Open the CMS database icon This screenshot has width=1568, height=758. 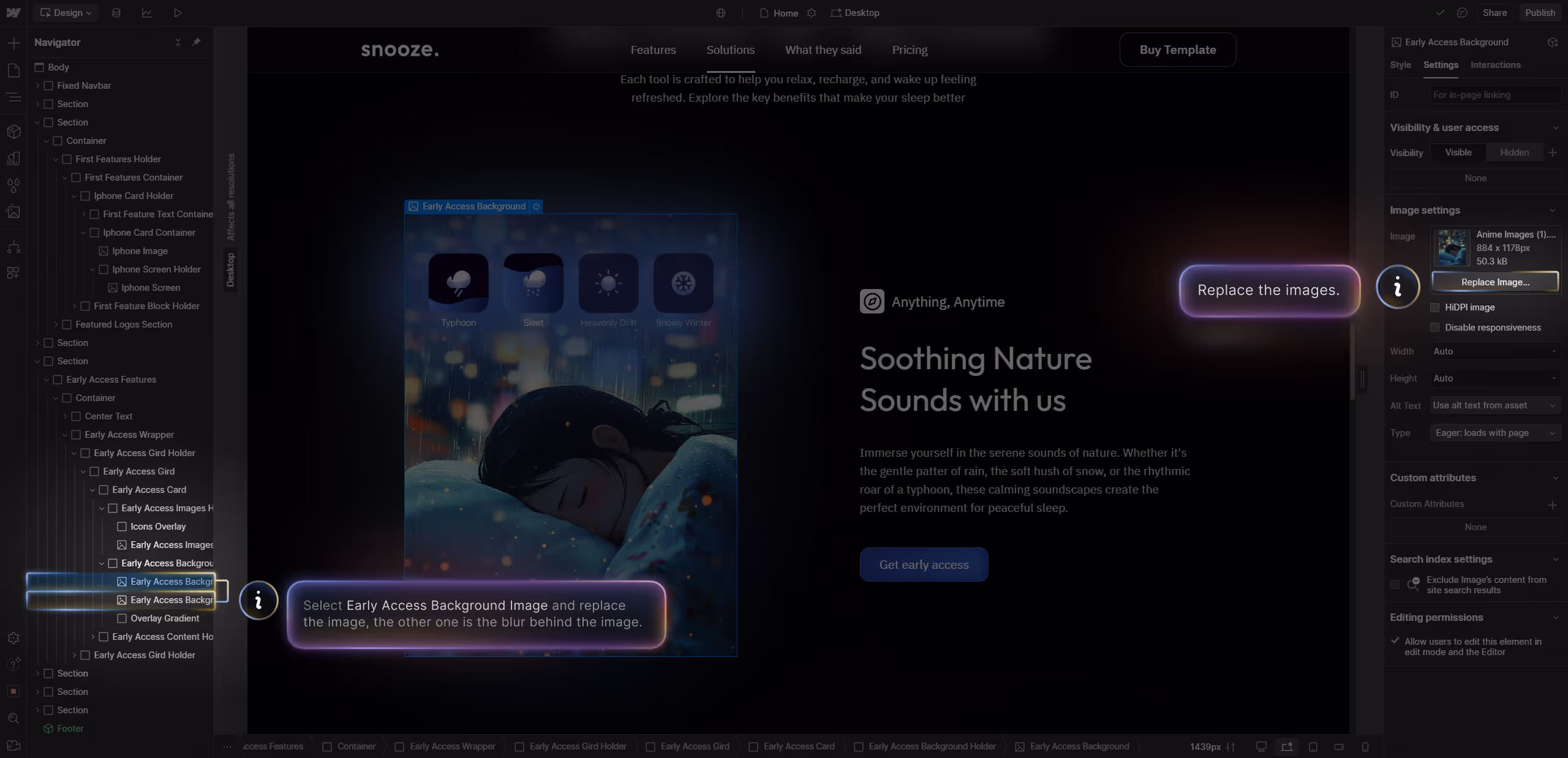(x=116, y=13)
